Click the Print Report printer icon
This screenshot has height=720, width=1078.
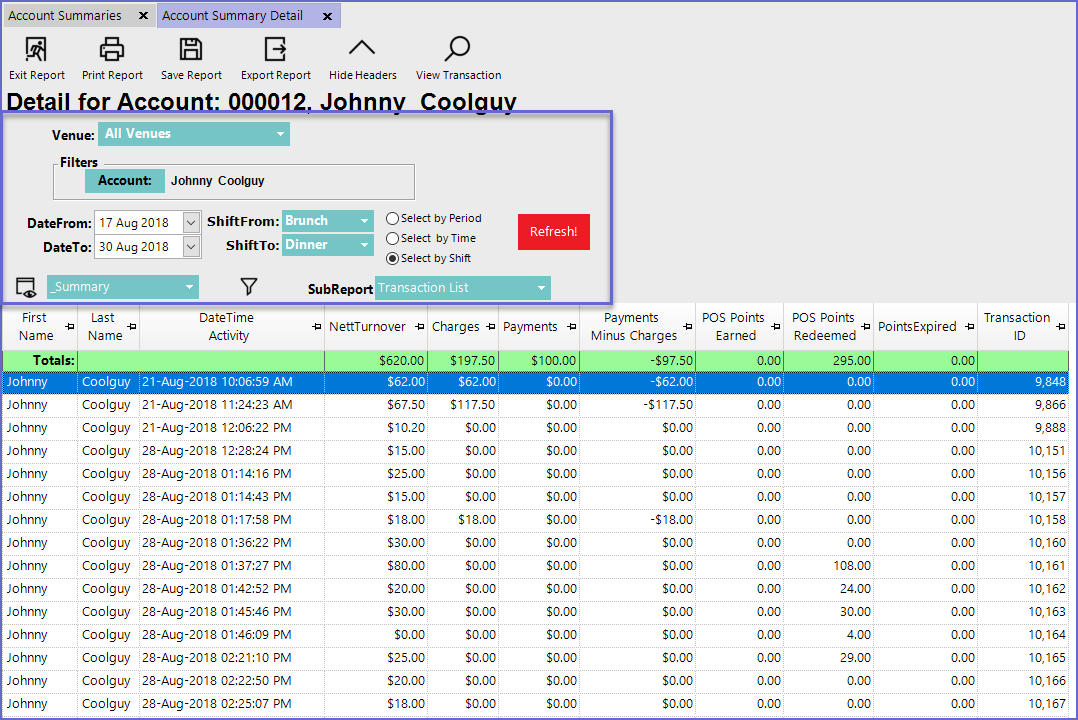click(112, 49)
